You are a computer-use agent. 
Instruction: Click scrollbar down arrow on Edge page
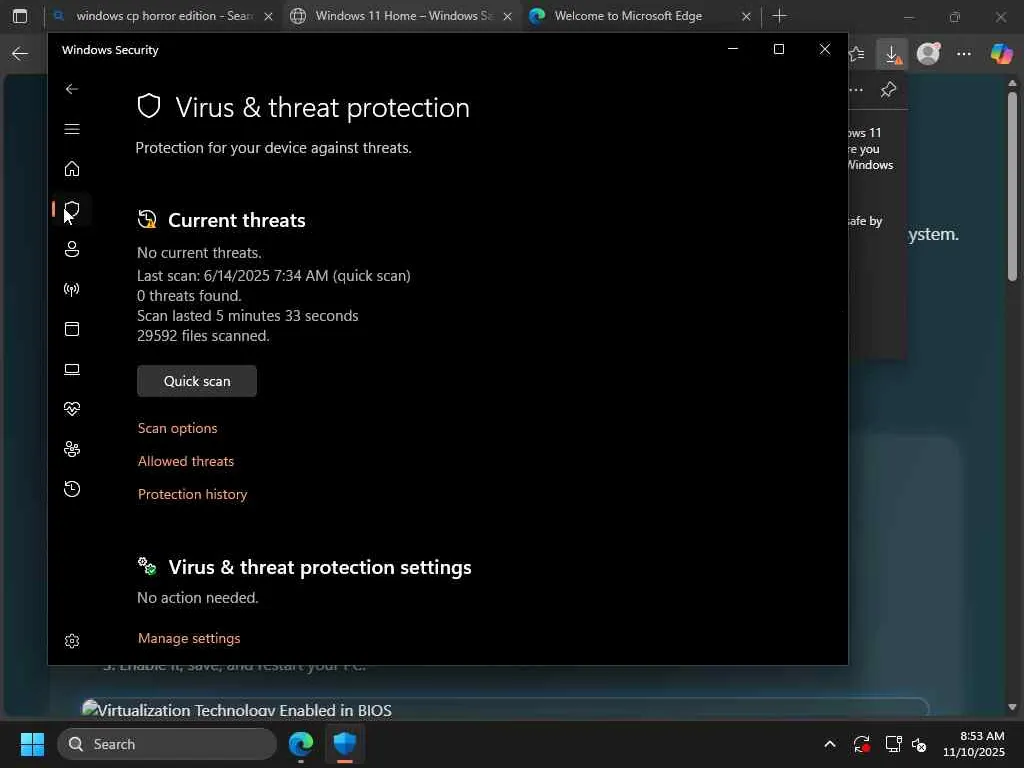(1012, 707)
